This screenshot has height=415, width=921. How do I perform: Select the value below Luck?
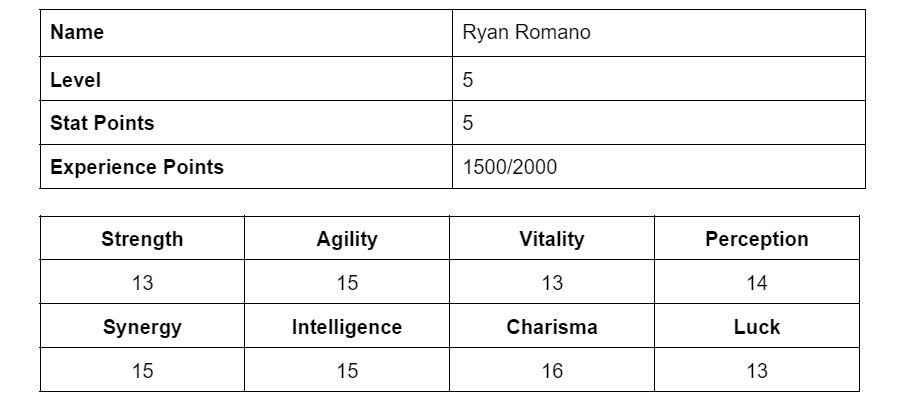[757, 370]
